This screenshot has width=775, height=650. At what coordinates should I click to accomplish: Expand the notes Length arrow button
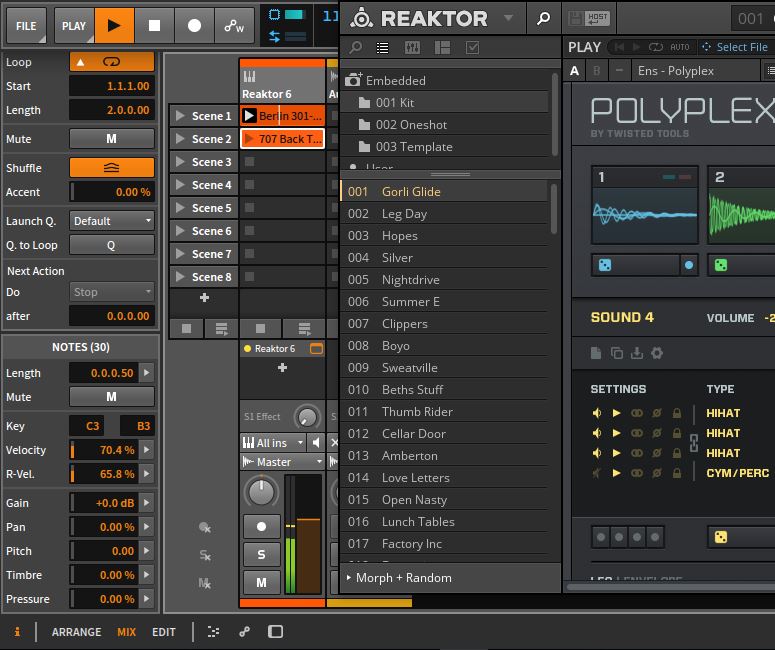pos(147,373)
